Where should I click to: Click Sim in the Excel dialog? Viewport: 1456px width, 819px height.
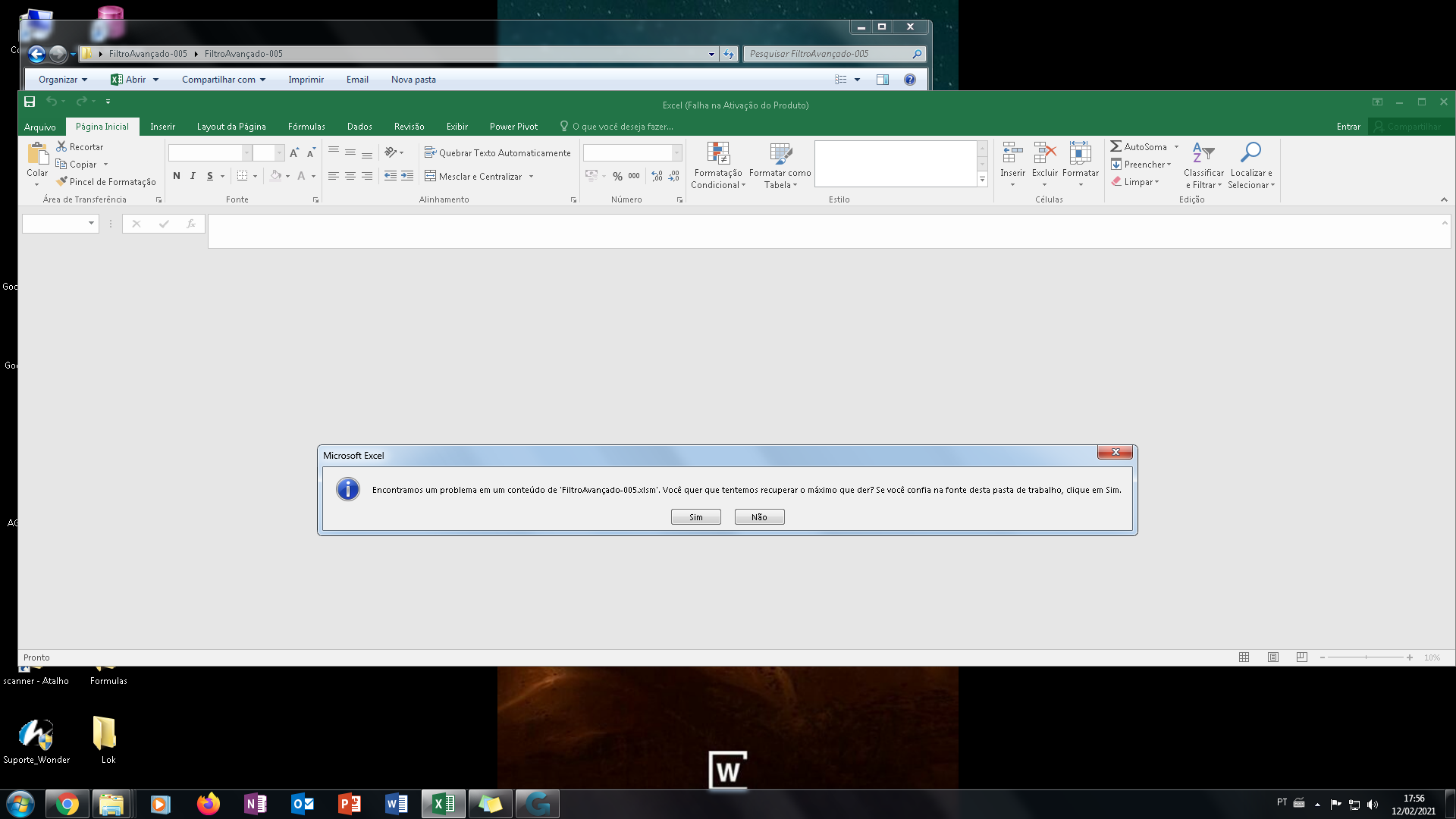(695, 517)
